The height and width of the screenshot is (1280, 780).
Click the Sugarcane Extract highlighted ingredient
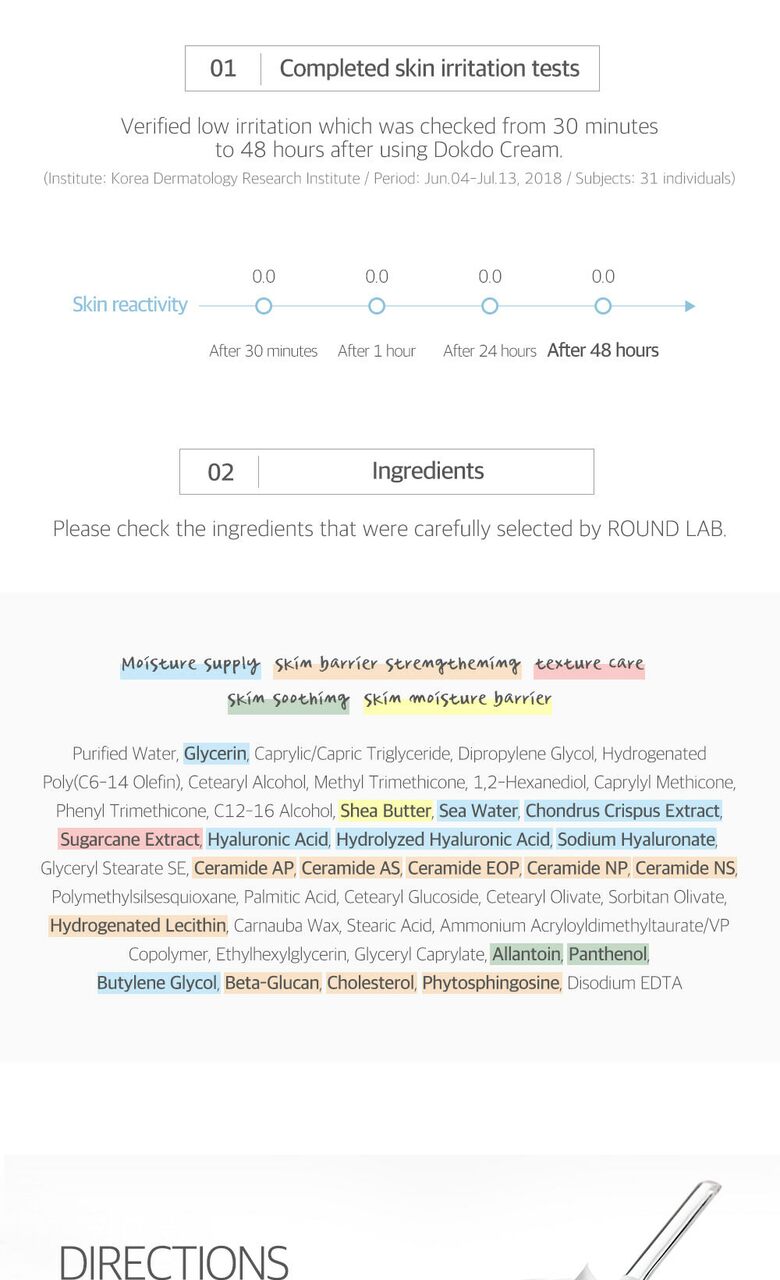point(130,839)
